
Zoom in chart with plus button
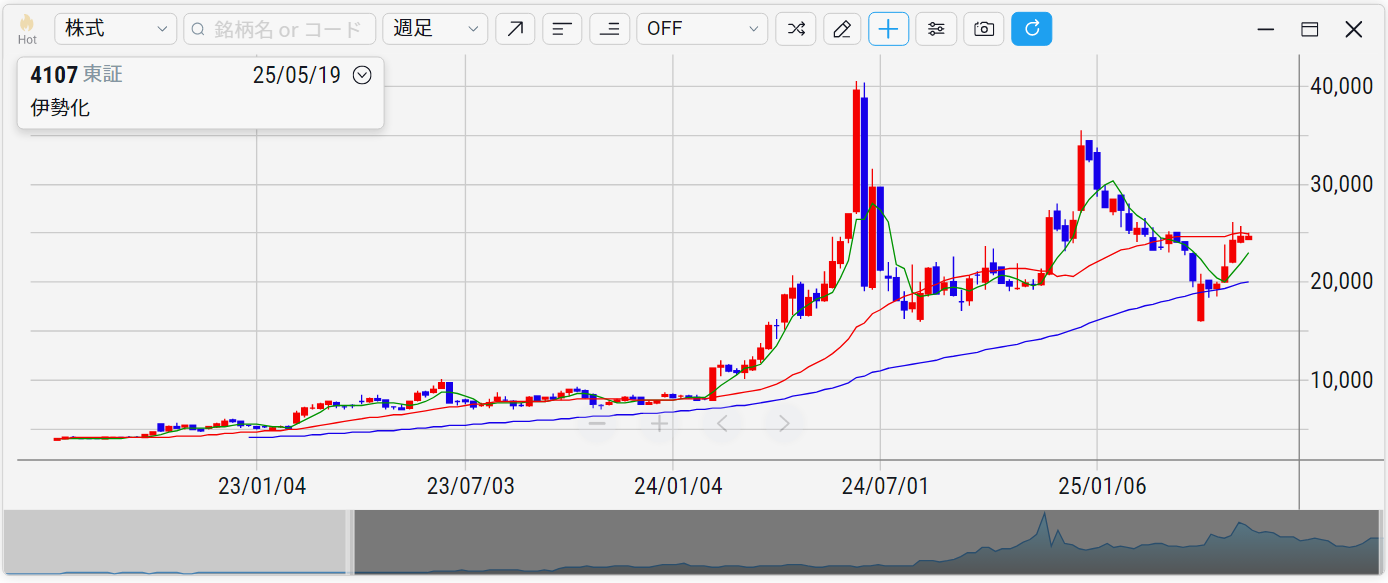(659, 424)
